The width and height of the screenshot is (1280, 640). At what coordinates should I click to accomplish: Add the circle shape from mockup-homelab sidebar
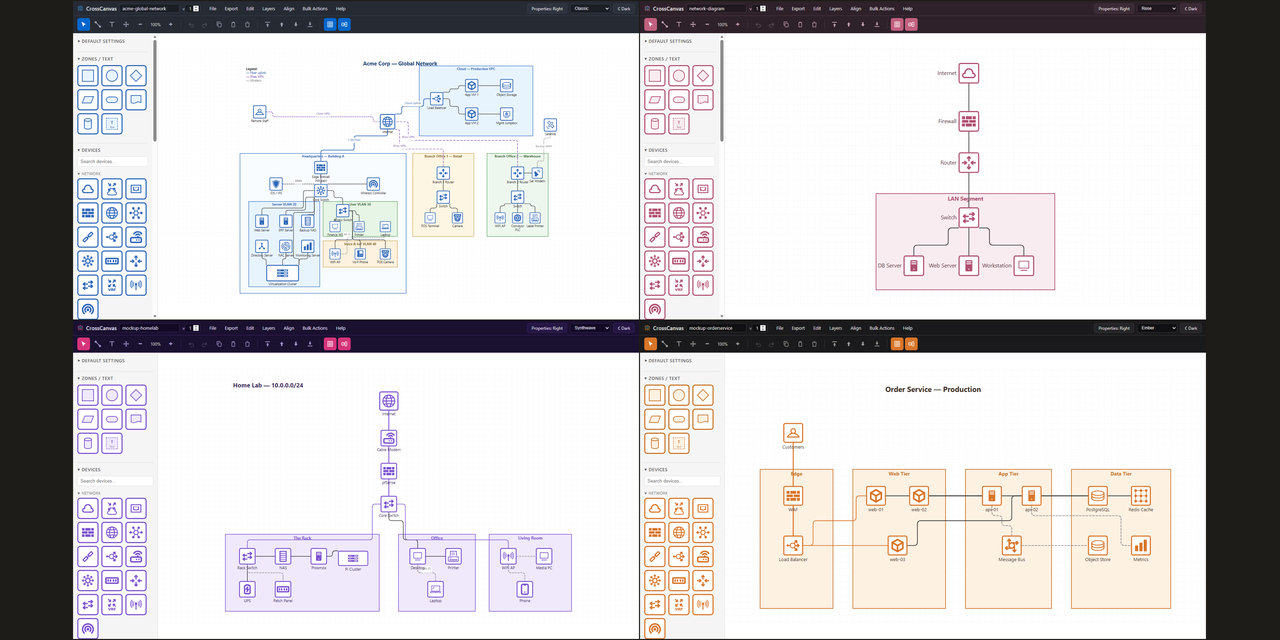[x=112, y=395]
